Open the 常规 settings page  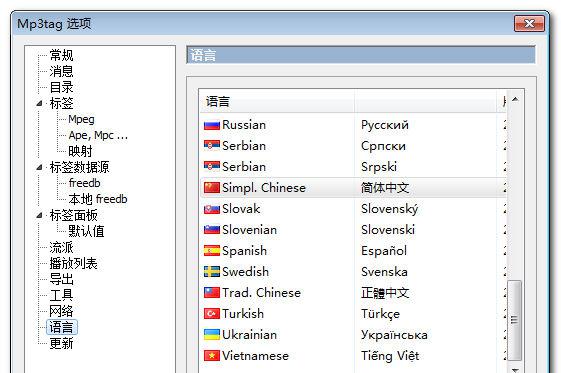pyautogui.click(x=61, y=55)
